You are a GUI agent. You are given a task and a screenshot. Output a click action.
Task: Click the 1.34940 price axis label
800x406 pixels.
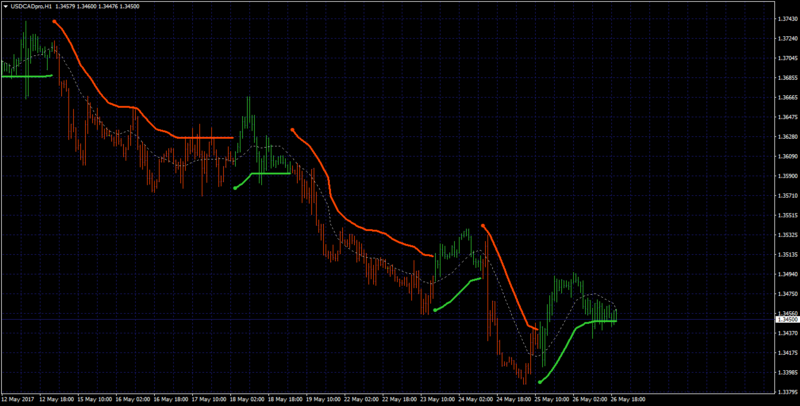point(786,274)
